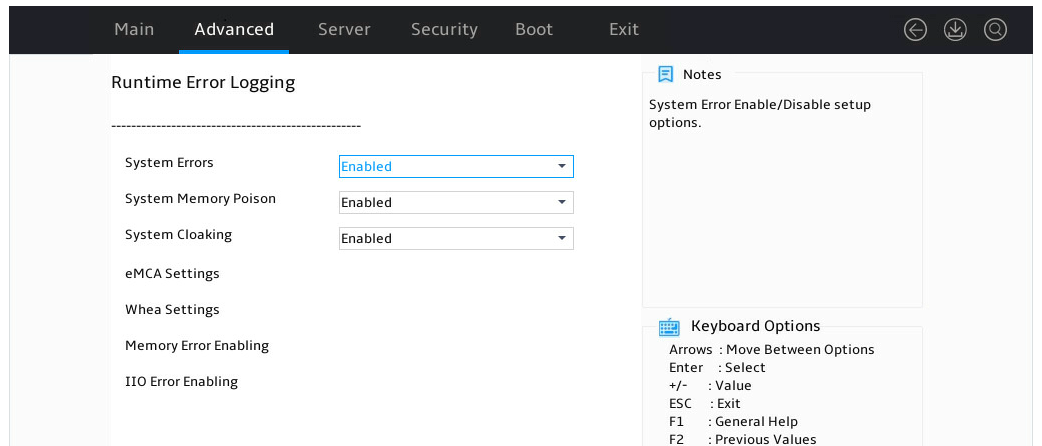Image resolution: width=1042 pixels, height=446 pixels.
Task: Expand the System Errors dropdown arrow
Action: click(562, 166)
